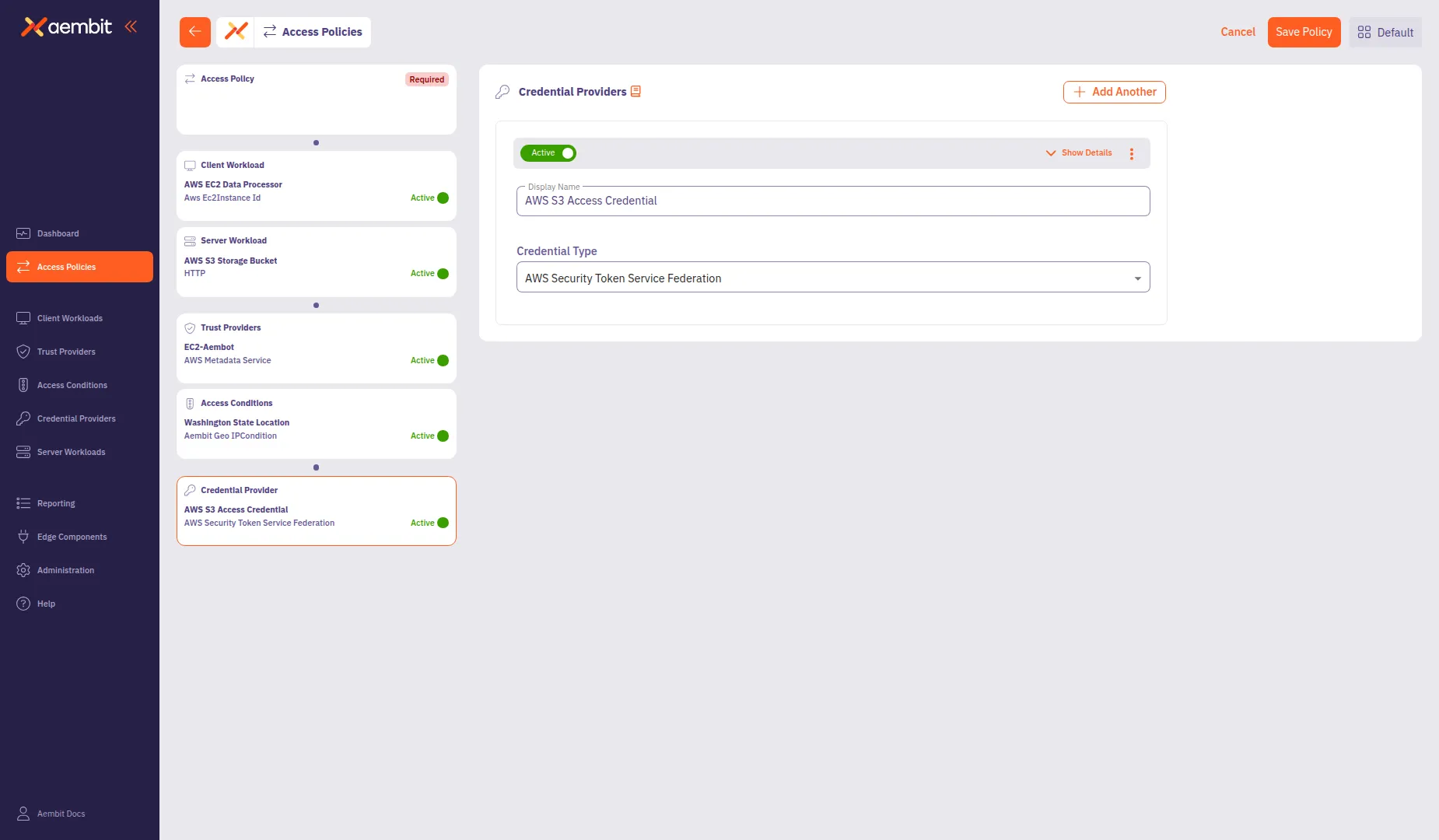Collapse the sidebar with the double-chevron icon
Viewport: 1439px width, 840px height.
click(131, 26)
